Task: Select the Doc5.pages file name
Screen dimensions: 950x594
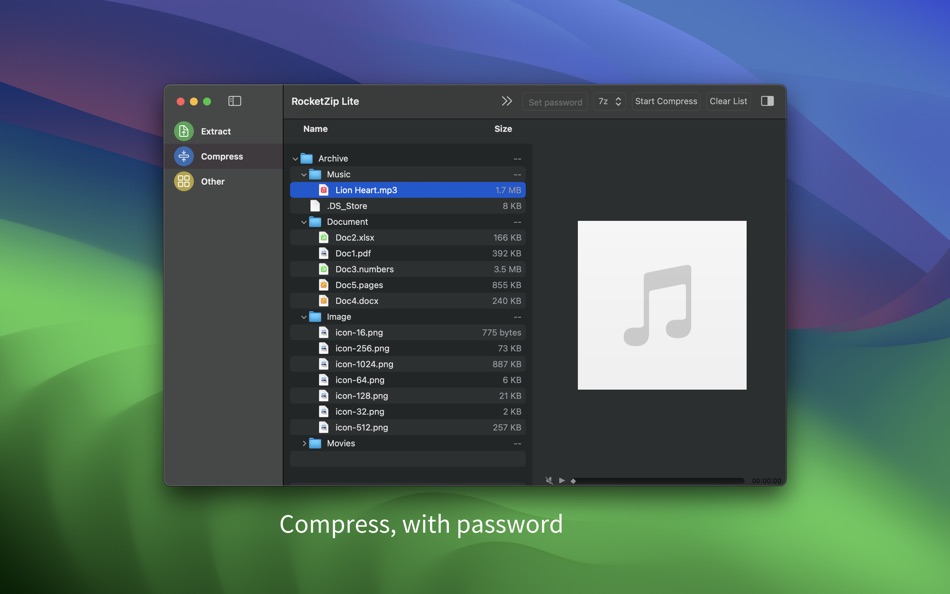Action: point(359,285)
